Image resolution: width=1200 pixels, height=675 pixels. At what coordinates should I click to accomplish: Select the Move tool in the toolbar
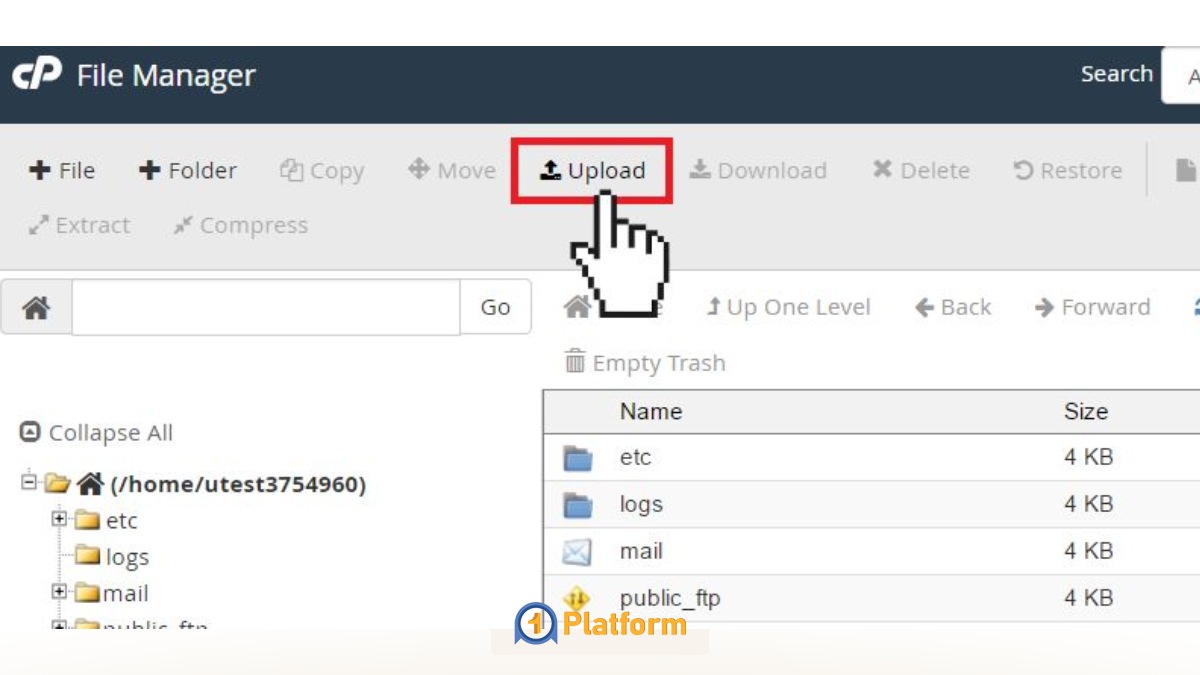click(x=451, y=170)
